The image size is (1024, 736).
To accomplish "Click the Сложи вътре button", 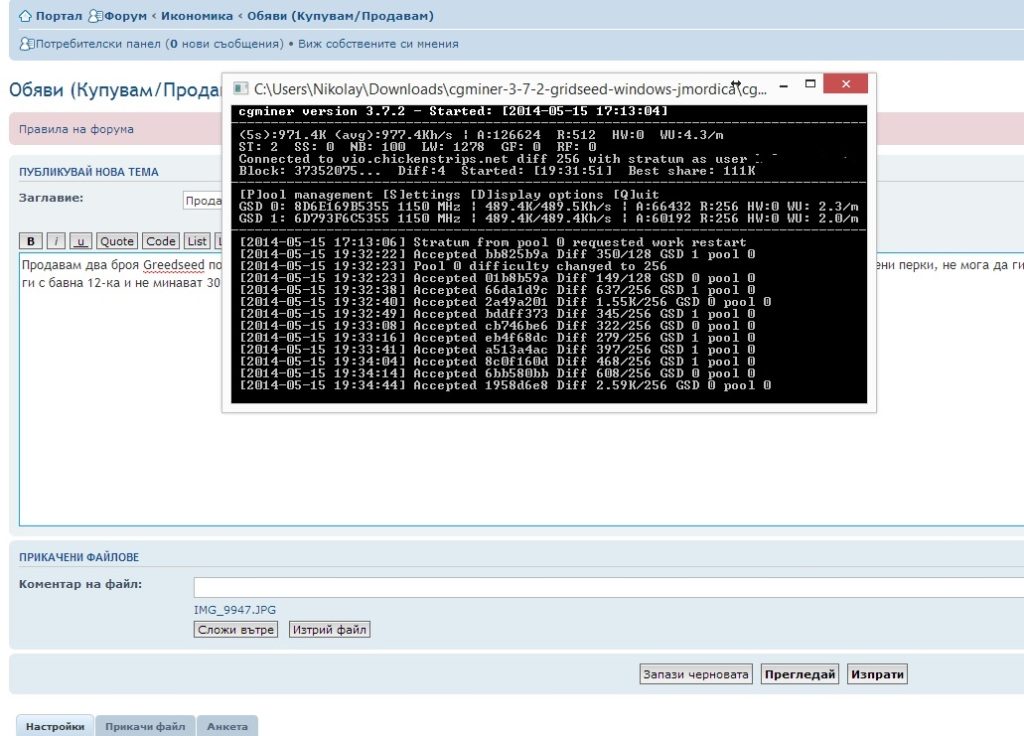I will pyautogui.click(x=236, y=629).
